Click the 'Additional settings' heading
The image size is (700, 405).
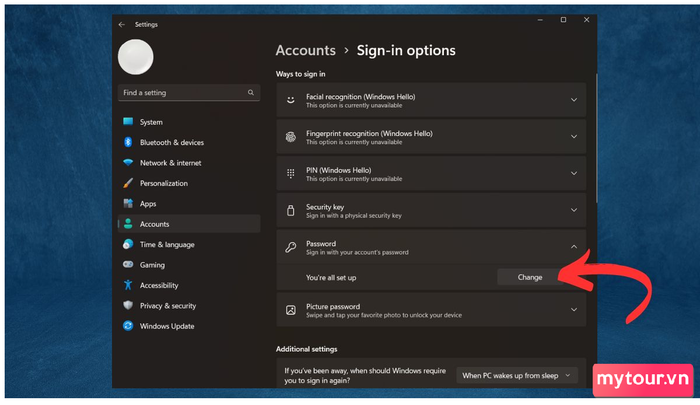tap(306, 349)
